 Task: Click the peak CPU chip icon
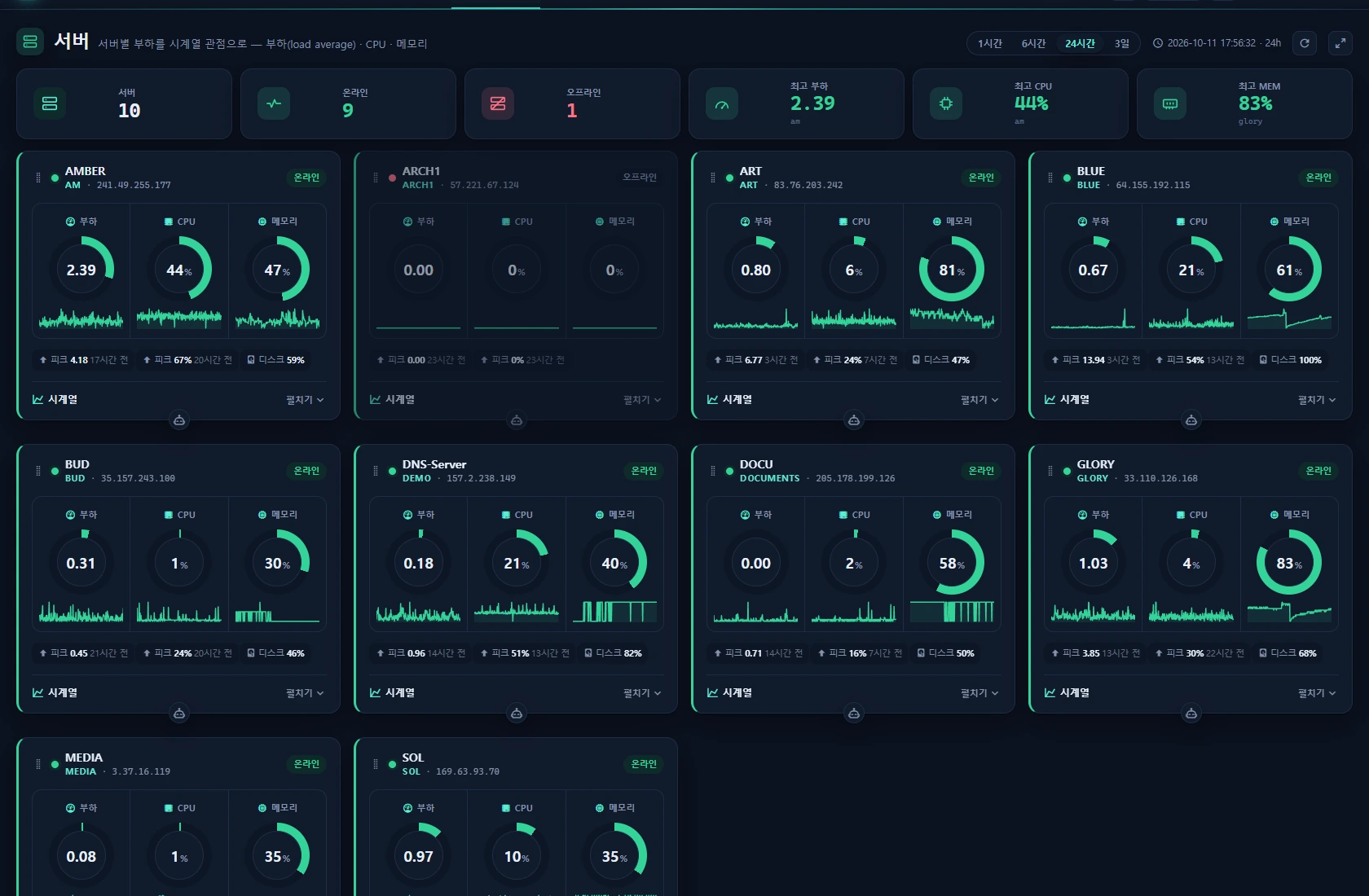click(946, 103)
